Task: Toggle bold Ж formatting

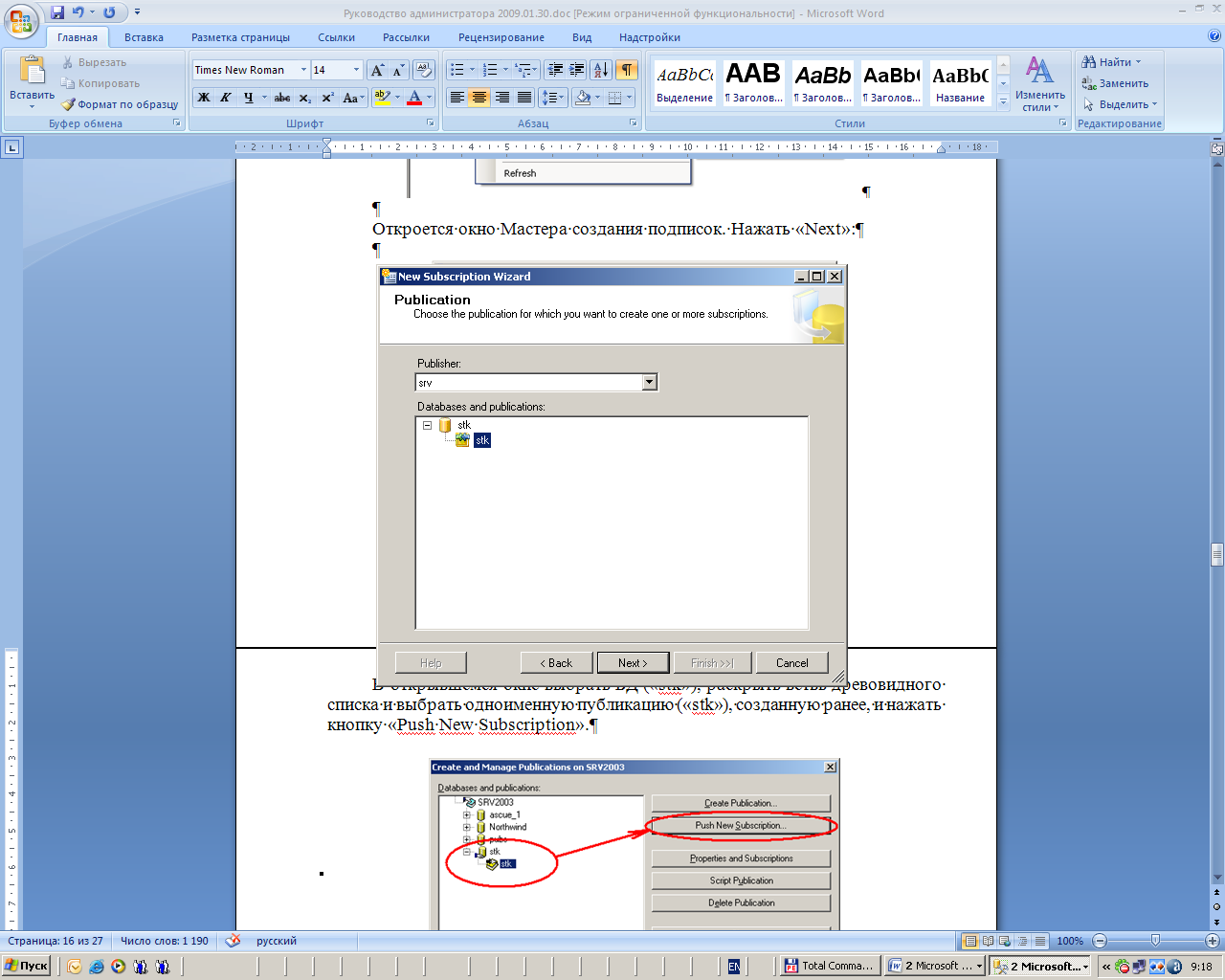Action: (204, 98)
